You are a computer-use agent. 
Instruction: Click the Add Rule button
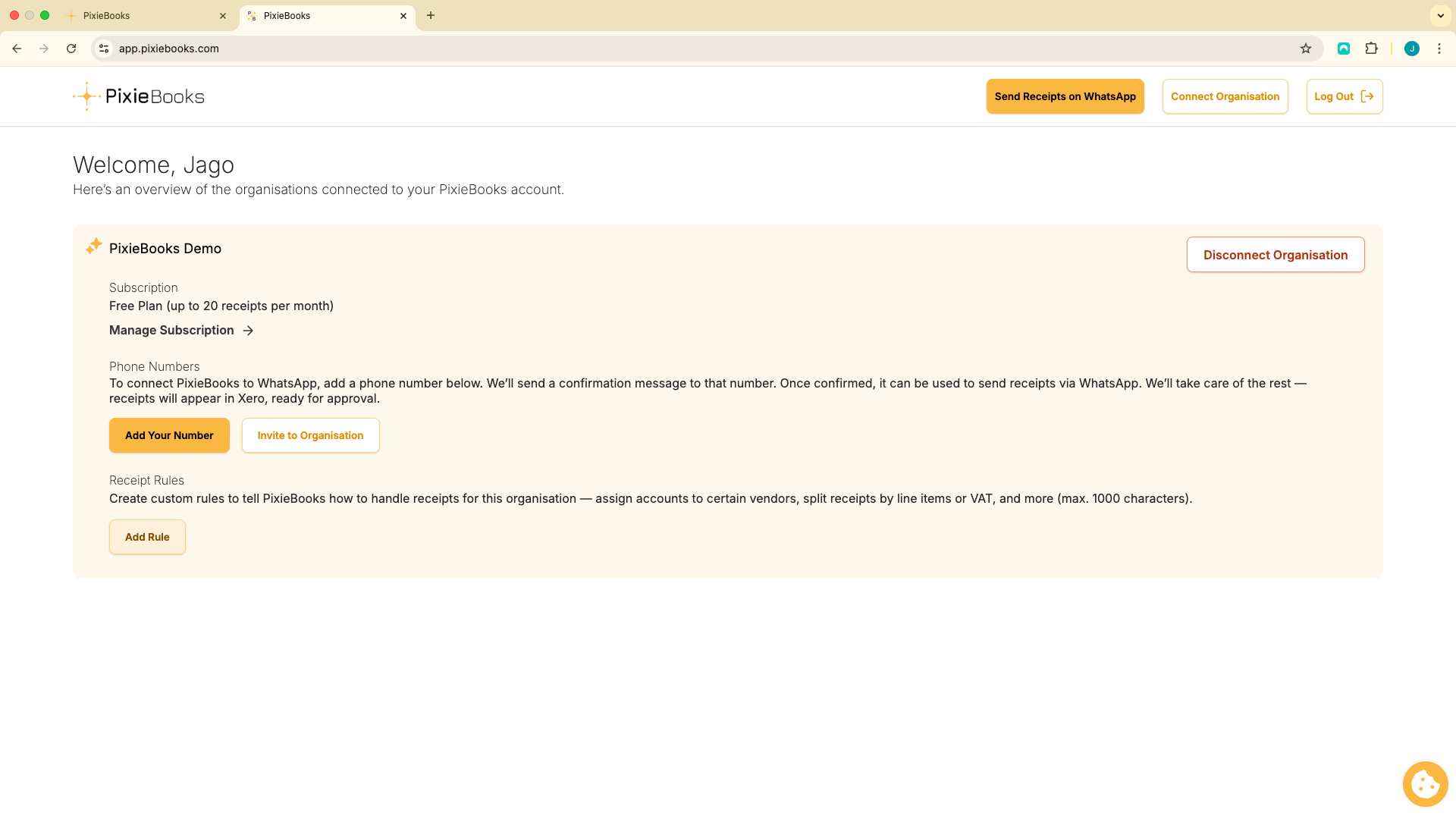tap(147, 537)
